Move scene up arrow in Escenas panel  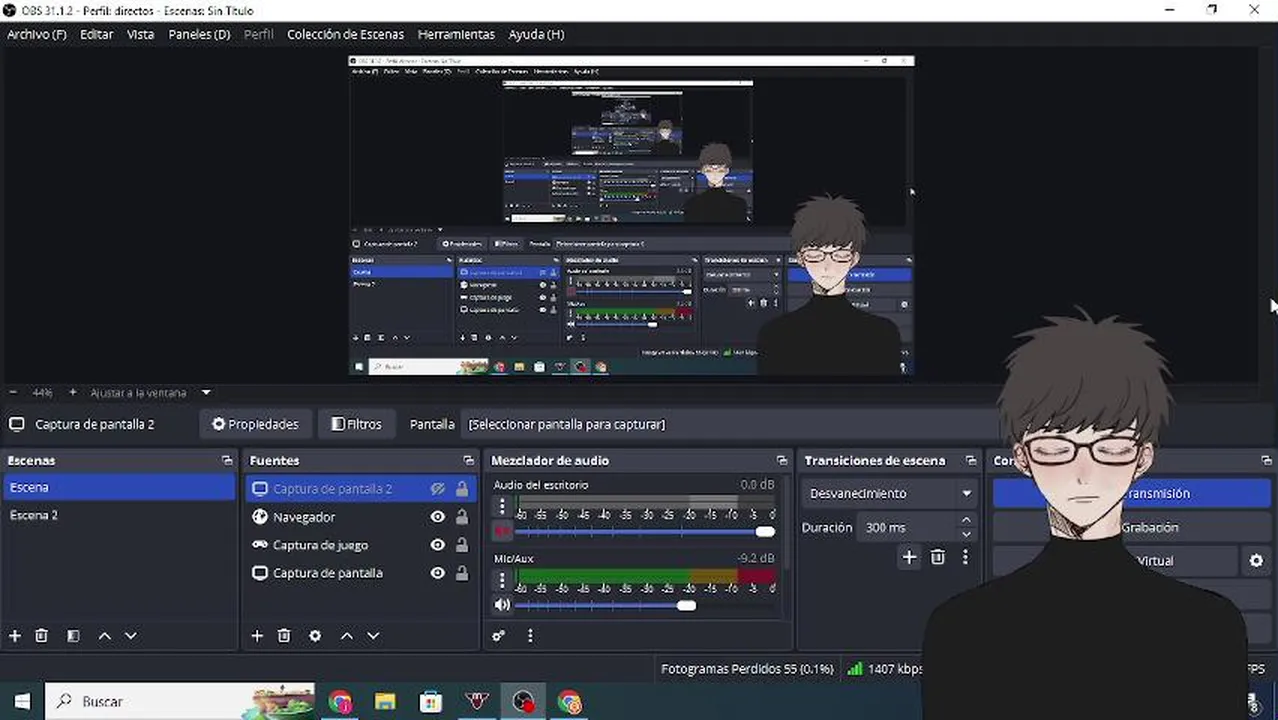[104, 636]
